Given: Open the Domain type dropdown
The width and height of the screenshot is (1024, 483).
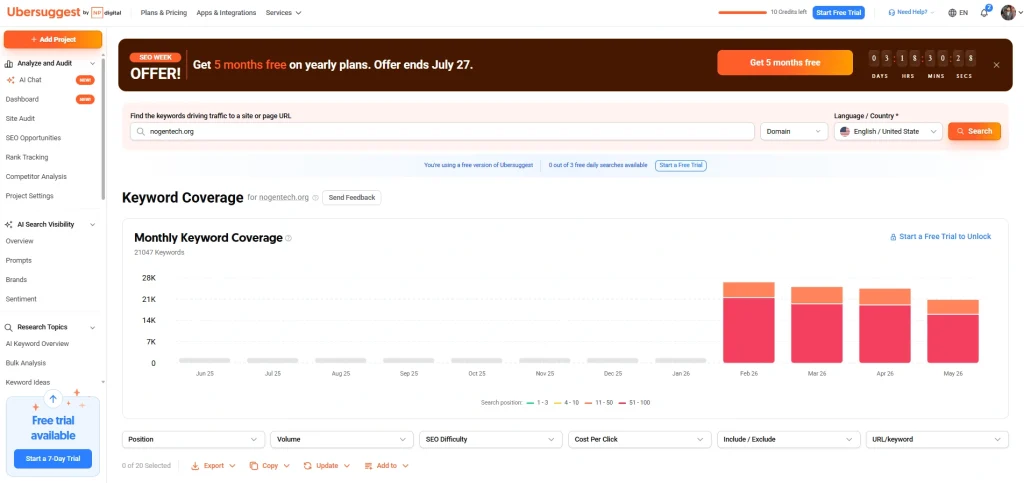Looking at the screenshot, I should pos(793,132).
